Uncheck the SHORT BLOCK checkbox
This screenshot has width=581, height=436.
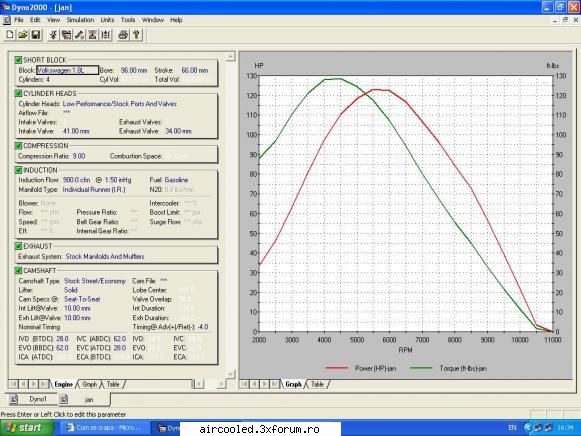pyautogui.click(x=18, y=60)
